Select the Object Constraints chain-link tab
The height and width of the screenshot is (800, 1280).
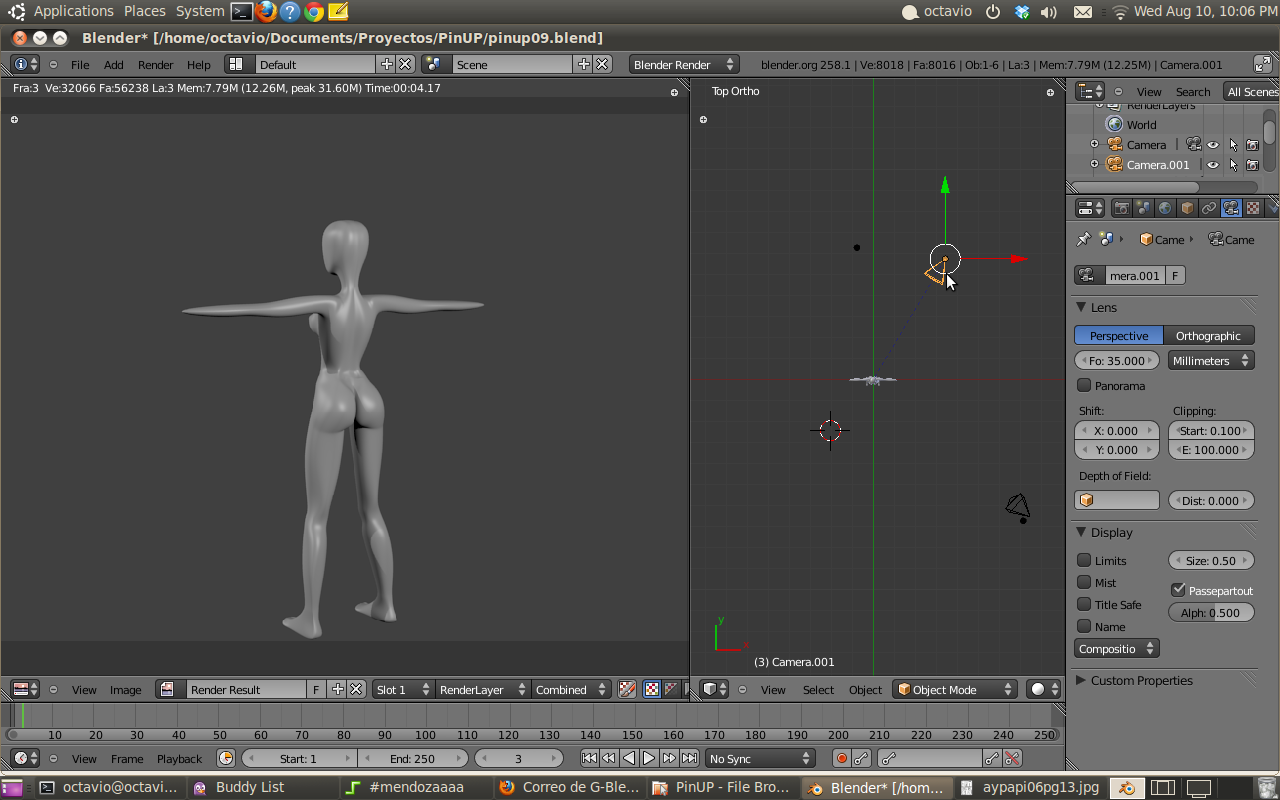point(1209,208)
